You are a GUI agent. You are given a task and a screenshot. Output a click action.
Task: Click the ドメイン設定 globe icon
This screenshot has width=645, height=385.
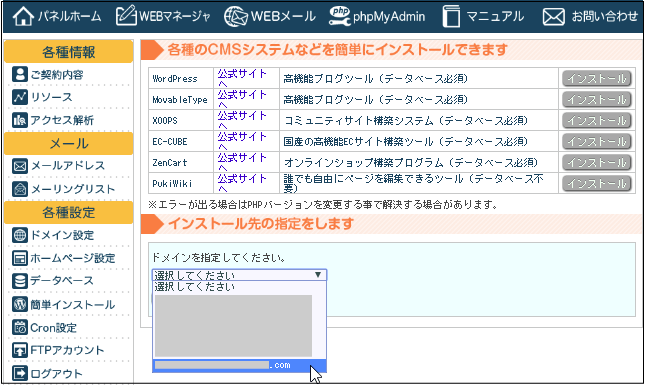pos(20,235)
